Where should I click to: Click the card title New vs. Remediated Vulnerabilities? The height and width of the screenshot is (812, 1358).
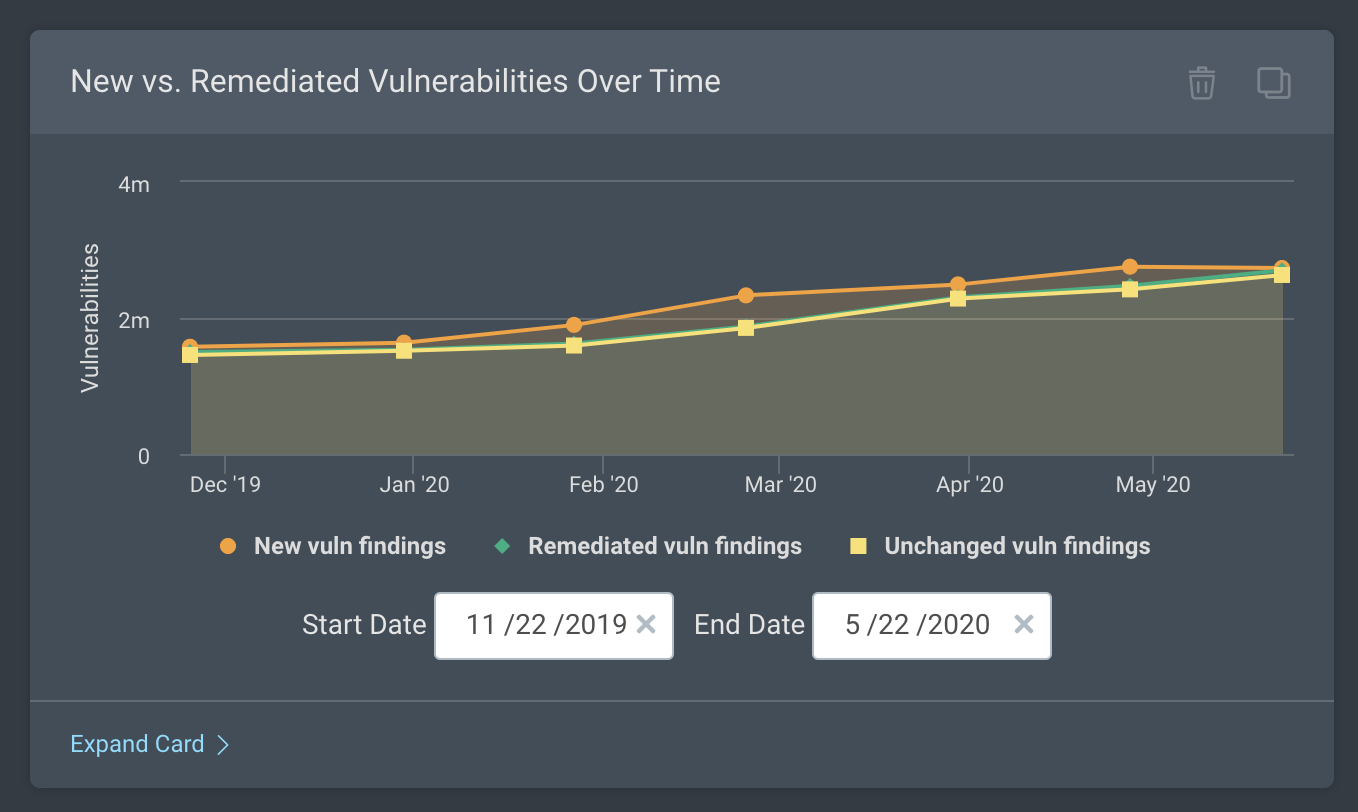(395, 81)
